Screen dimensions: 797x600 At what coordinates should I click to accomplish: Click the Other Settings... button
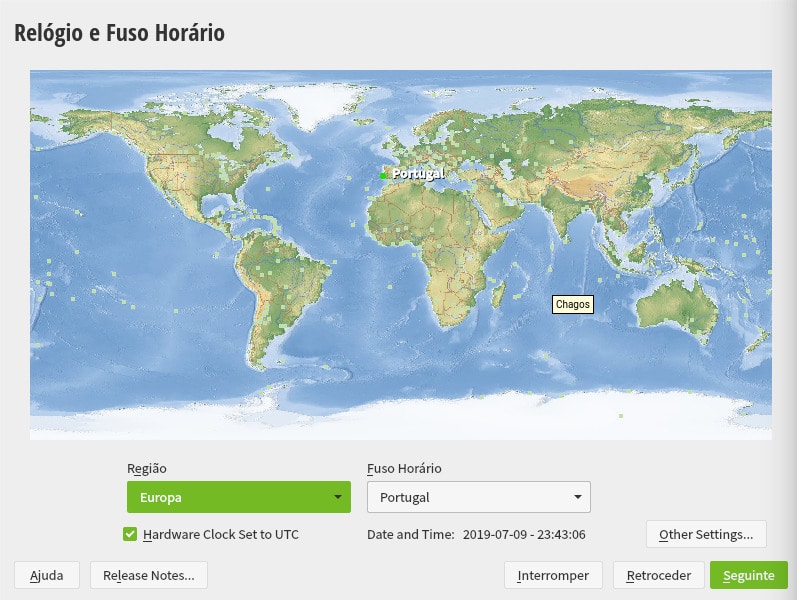[x=706, y=534]
